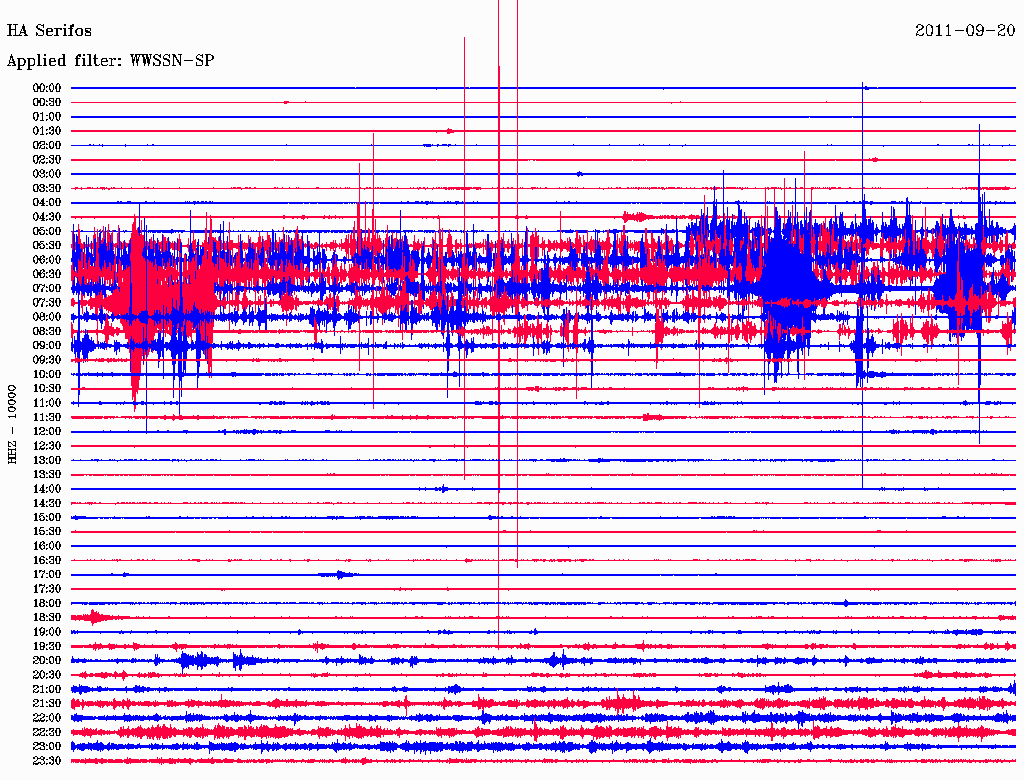This screenshot has width=1024, height=780.
Task: Click the date label 2011-09-20
Action: [x=965, y=31]
